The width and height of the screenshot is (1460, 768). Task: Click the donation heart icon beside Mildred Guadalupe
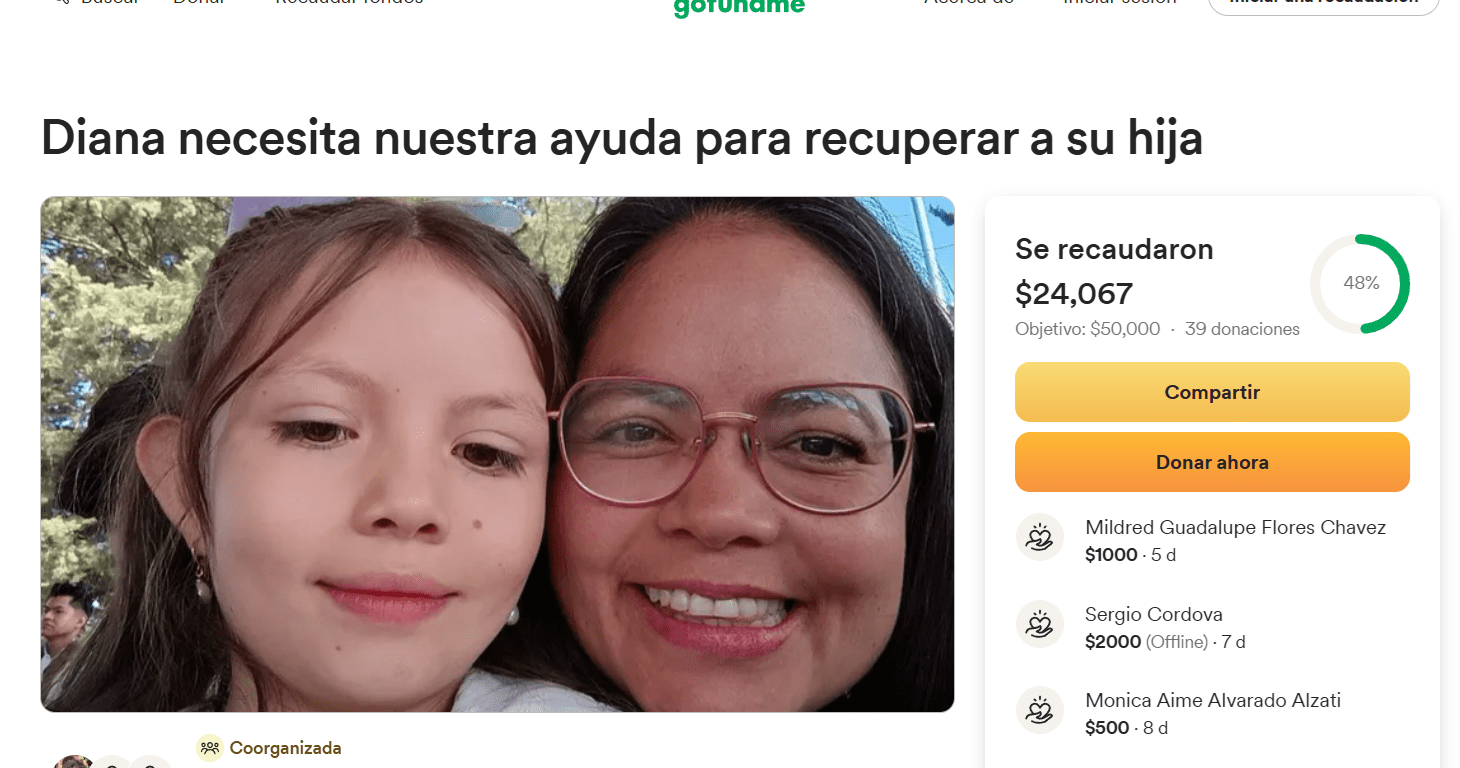point(1040,538)
